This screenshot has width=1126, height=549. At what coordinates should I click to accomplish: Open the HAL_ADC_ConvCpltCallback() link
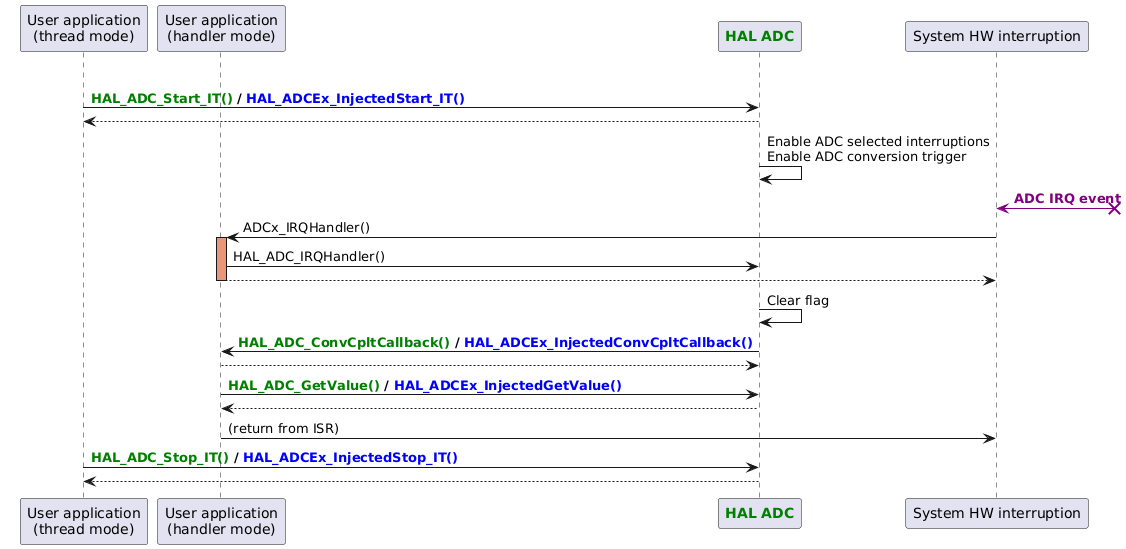coord(344,343)
